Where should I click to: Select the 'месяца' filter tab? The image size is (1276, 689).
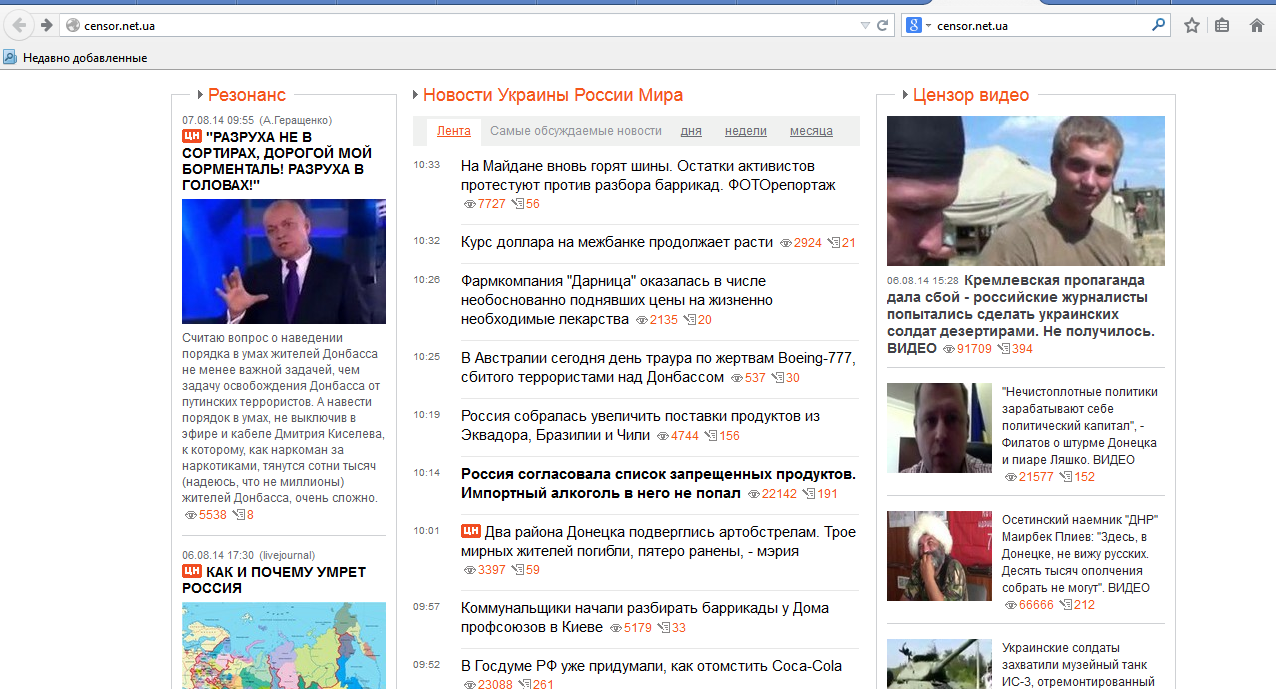[811, 131]
